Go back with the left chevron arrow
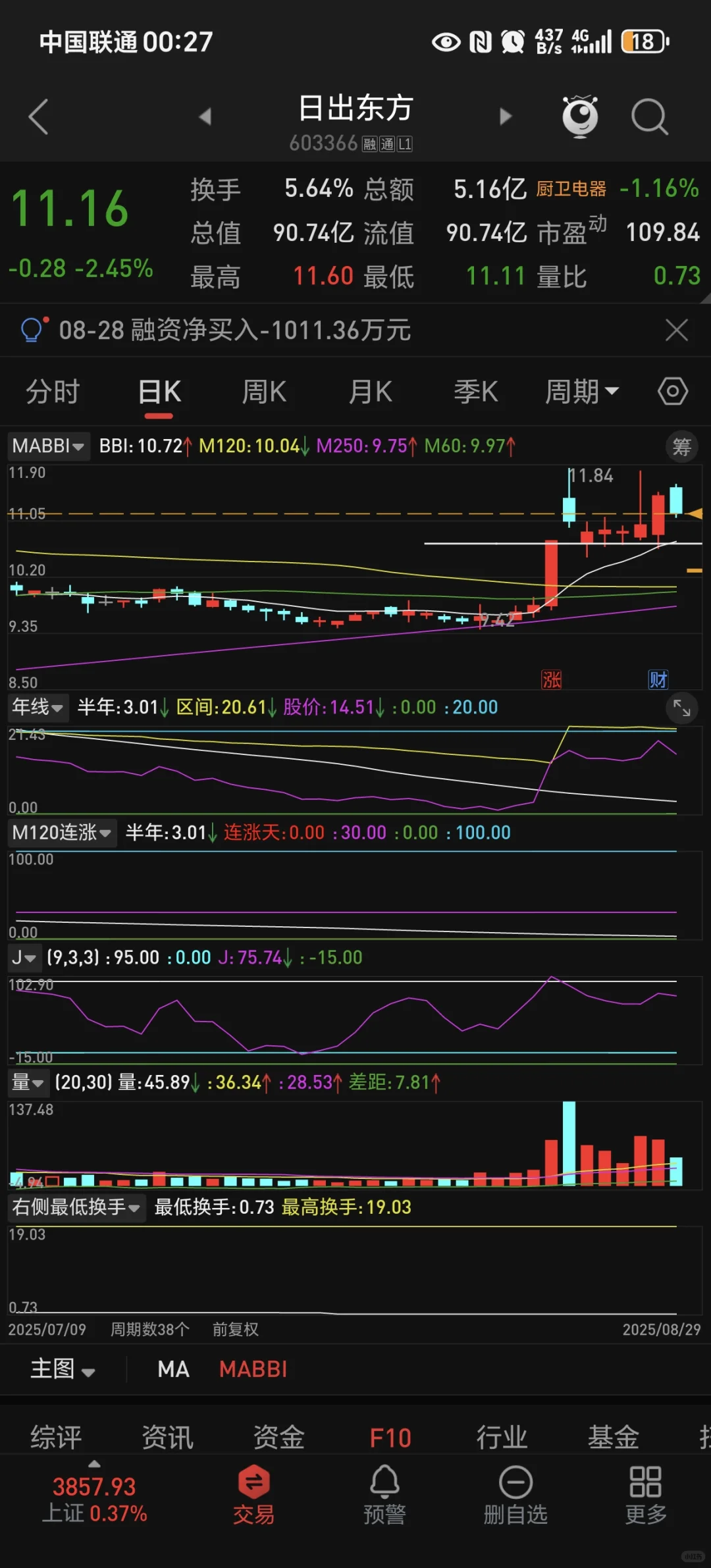Image resolution: width=711 pixels, height=1568 pixels. [x=39, y=117]
